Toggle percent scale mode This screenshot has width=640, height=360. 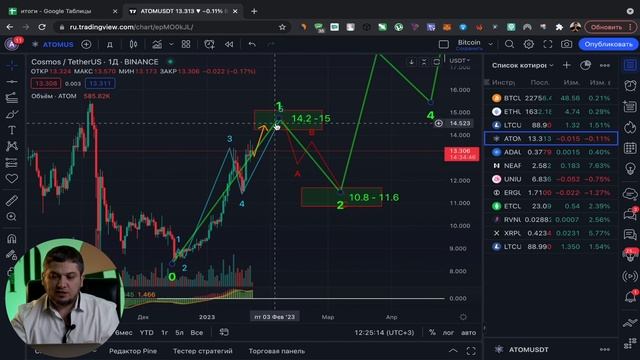432,333
